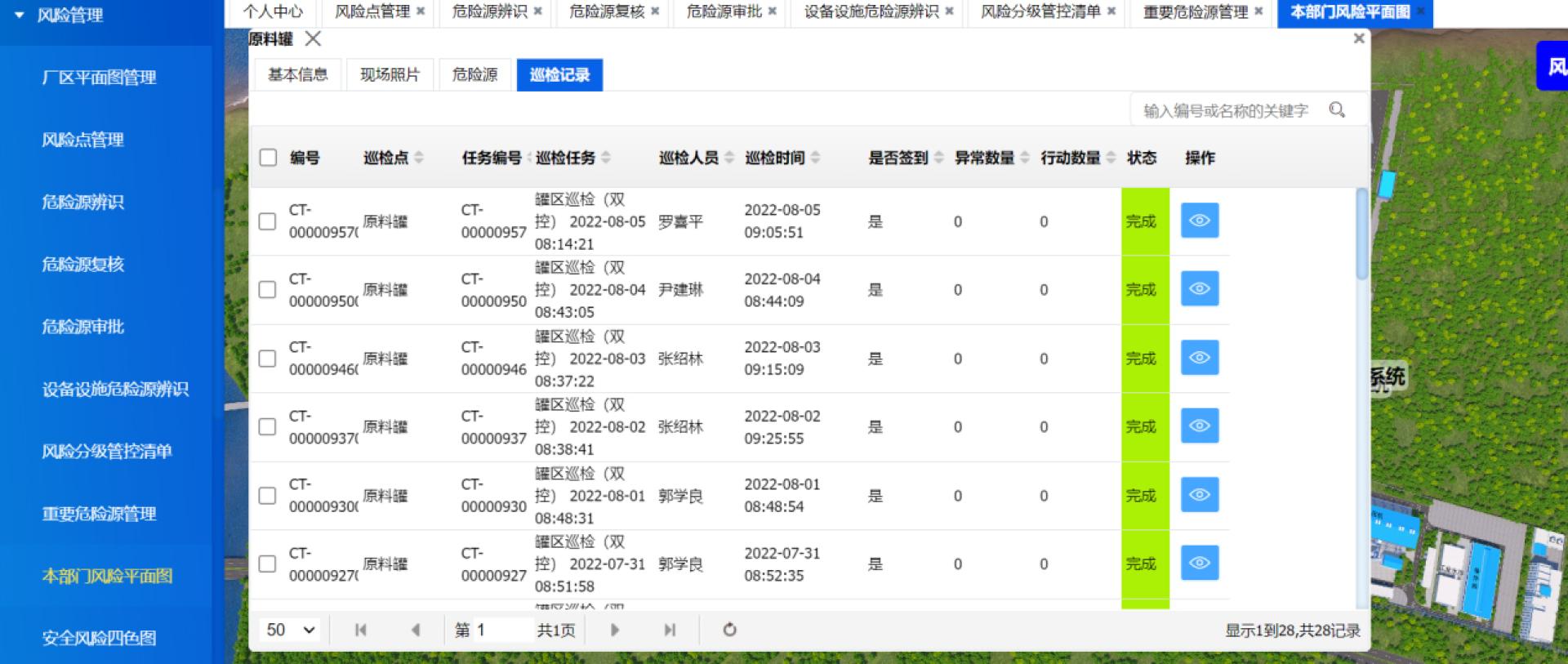Toggle the select-all checkbox in header
This screenshot has height=664, width=1568.
pyautogui.click(x=268, y=158)
